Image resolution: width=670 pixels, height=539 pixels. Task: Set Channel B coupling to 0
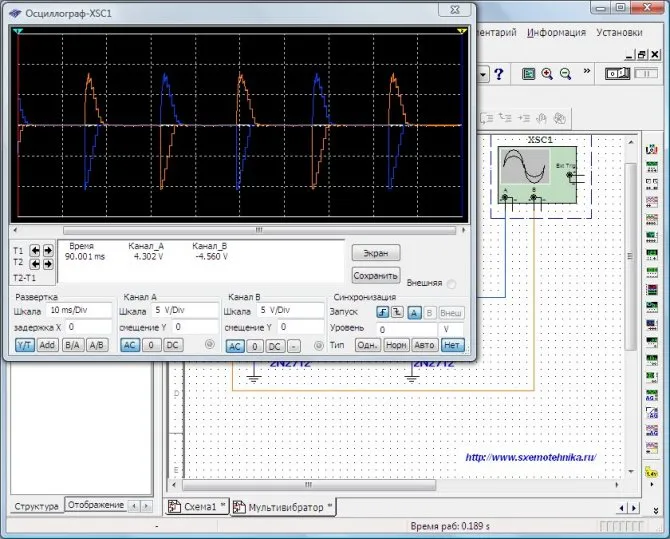pos(255,346)
